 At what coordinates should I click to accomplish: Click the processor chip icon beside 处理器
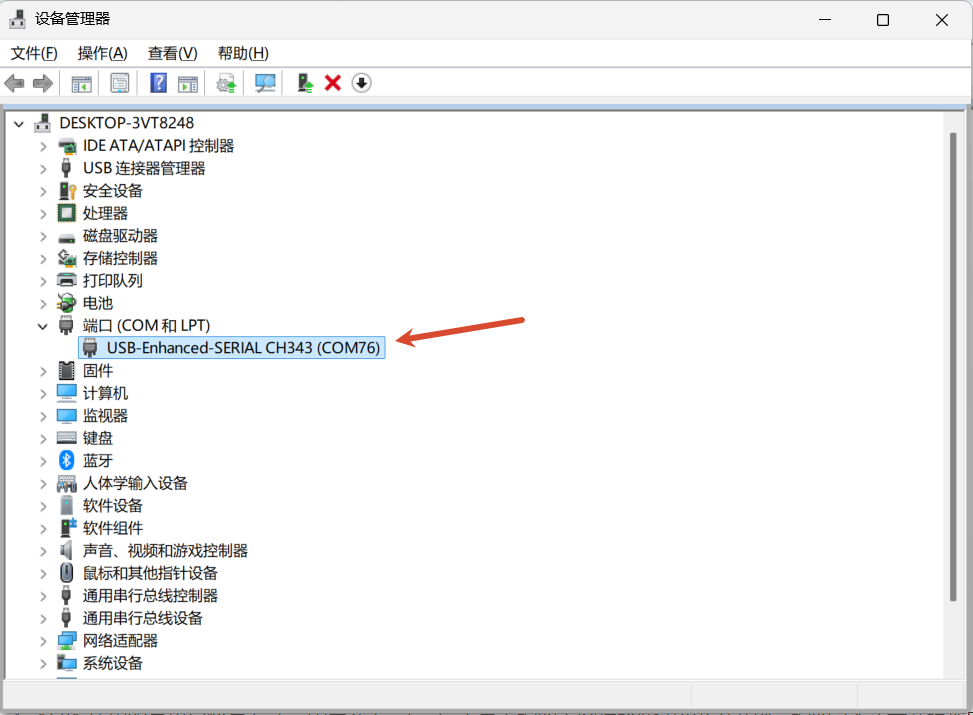tap(66, 214)
